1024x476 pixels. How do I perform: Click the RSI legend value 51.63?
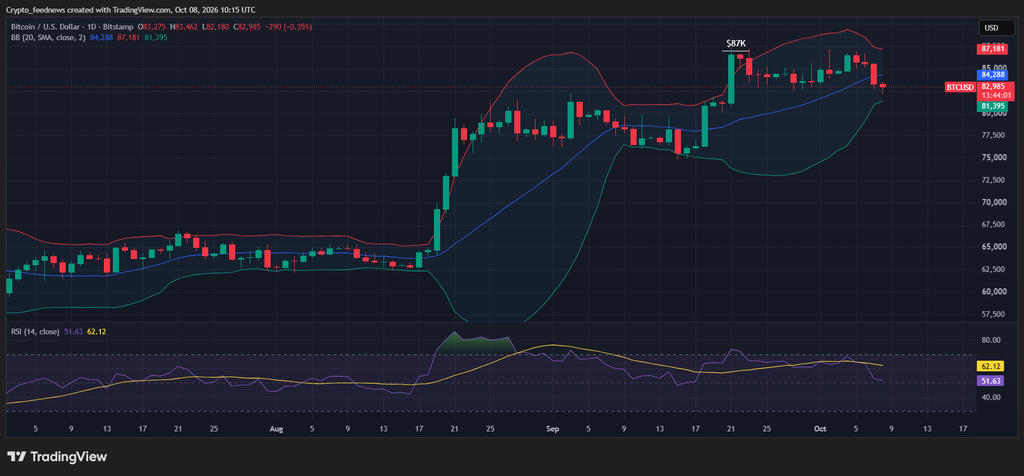coord(73,332)
